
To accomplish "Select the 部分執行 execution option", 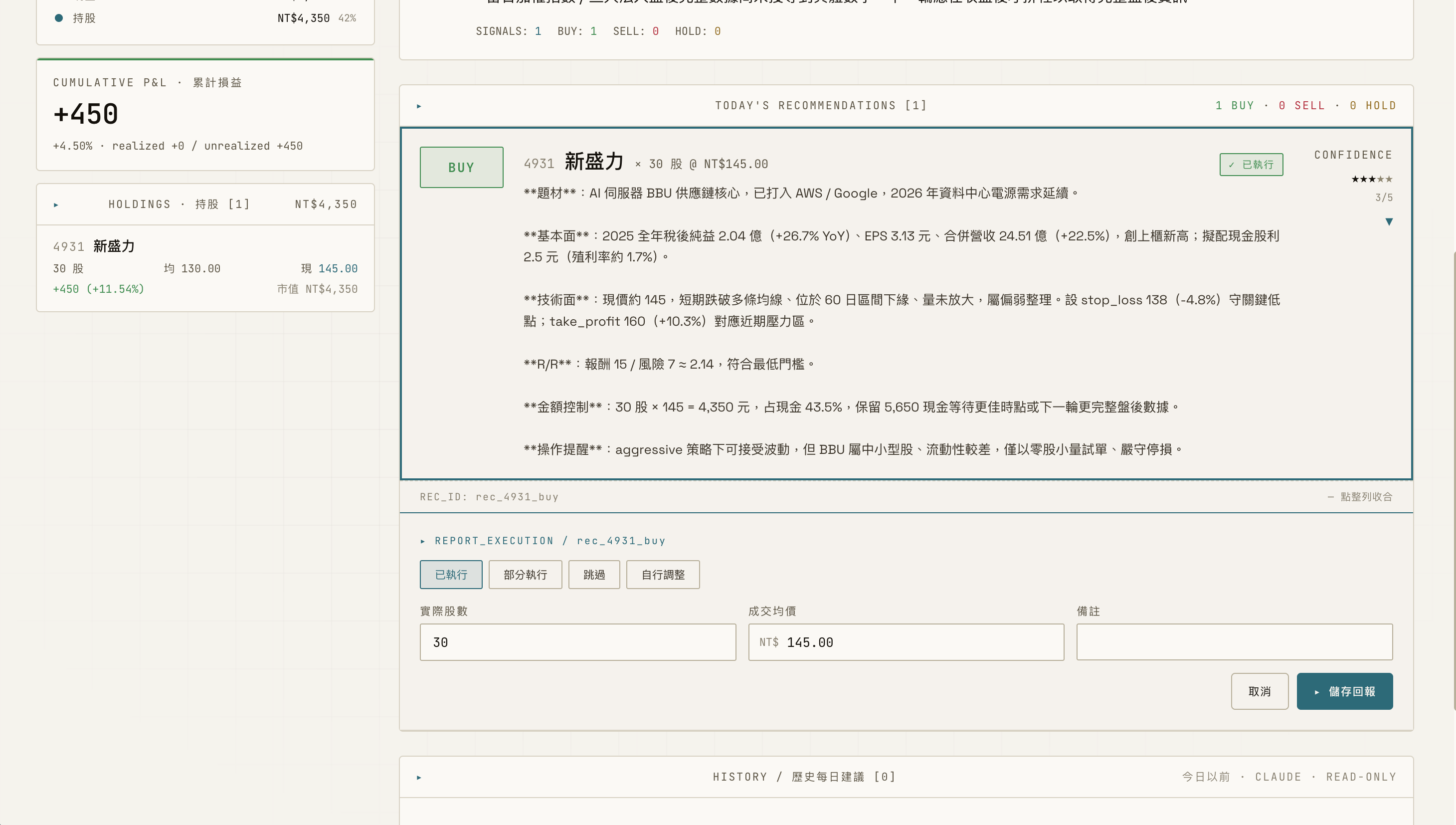I will 525,575.
